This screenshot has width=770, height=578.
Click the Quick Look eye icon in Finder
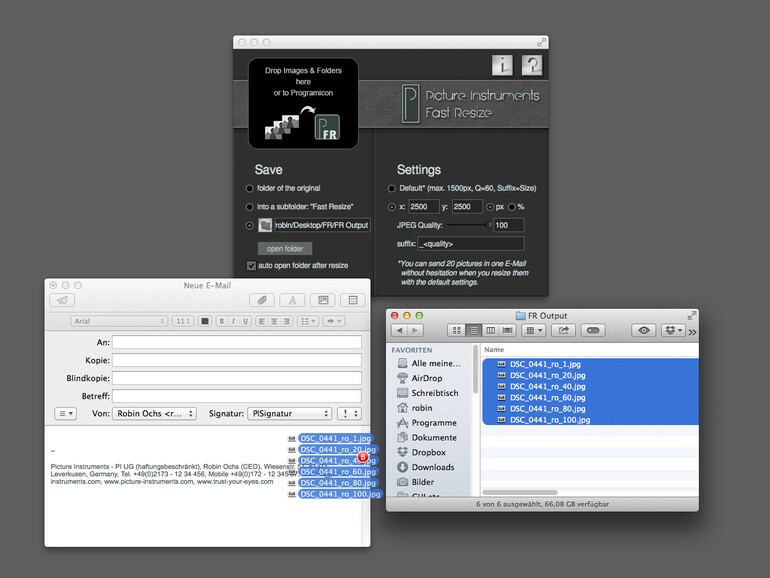pyautogui.click(x=644, y=330)
